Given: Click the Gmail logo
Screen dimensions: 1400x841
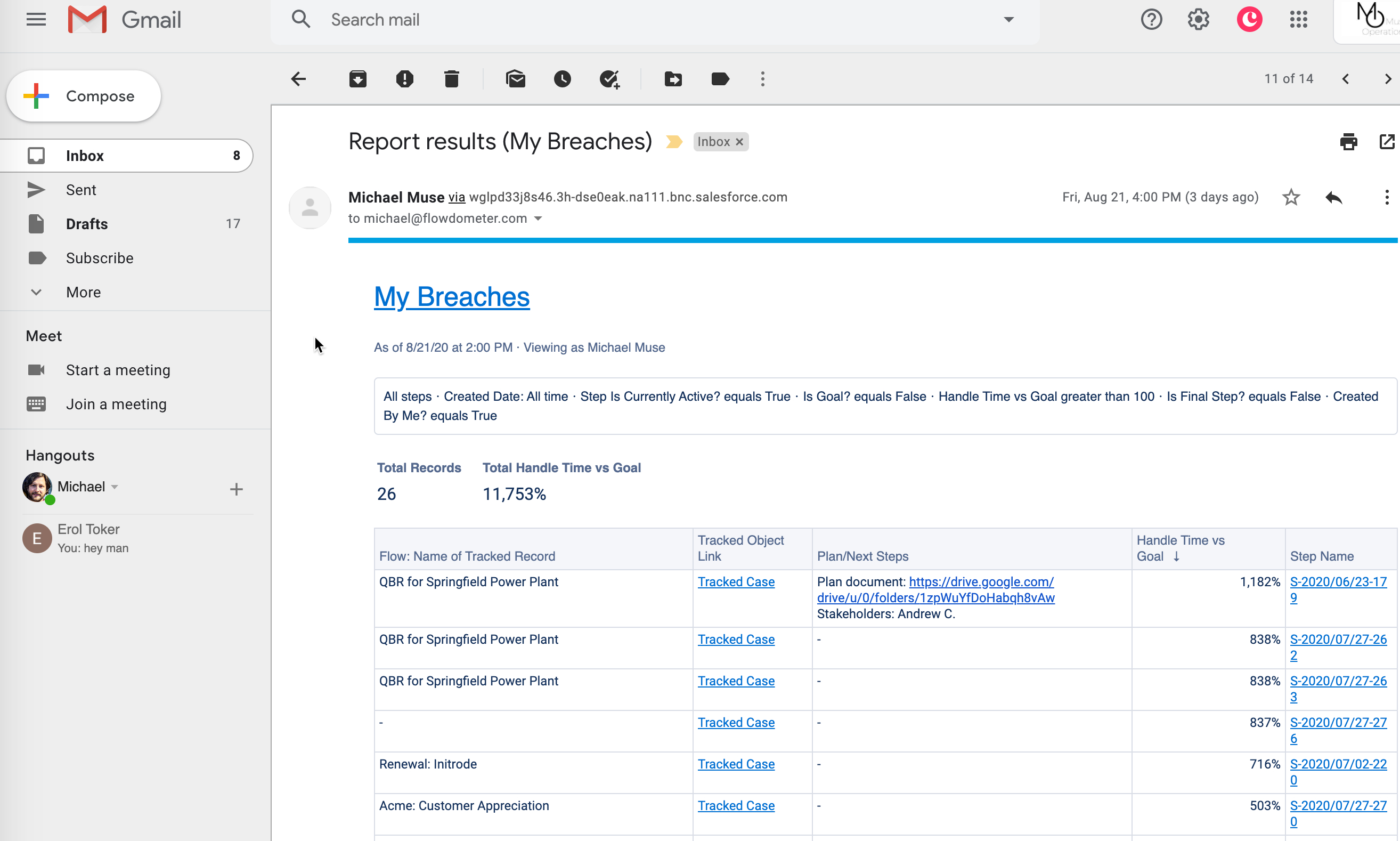Looking at the screenshot, I should [x=125, y=20].
